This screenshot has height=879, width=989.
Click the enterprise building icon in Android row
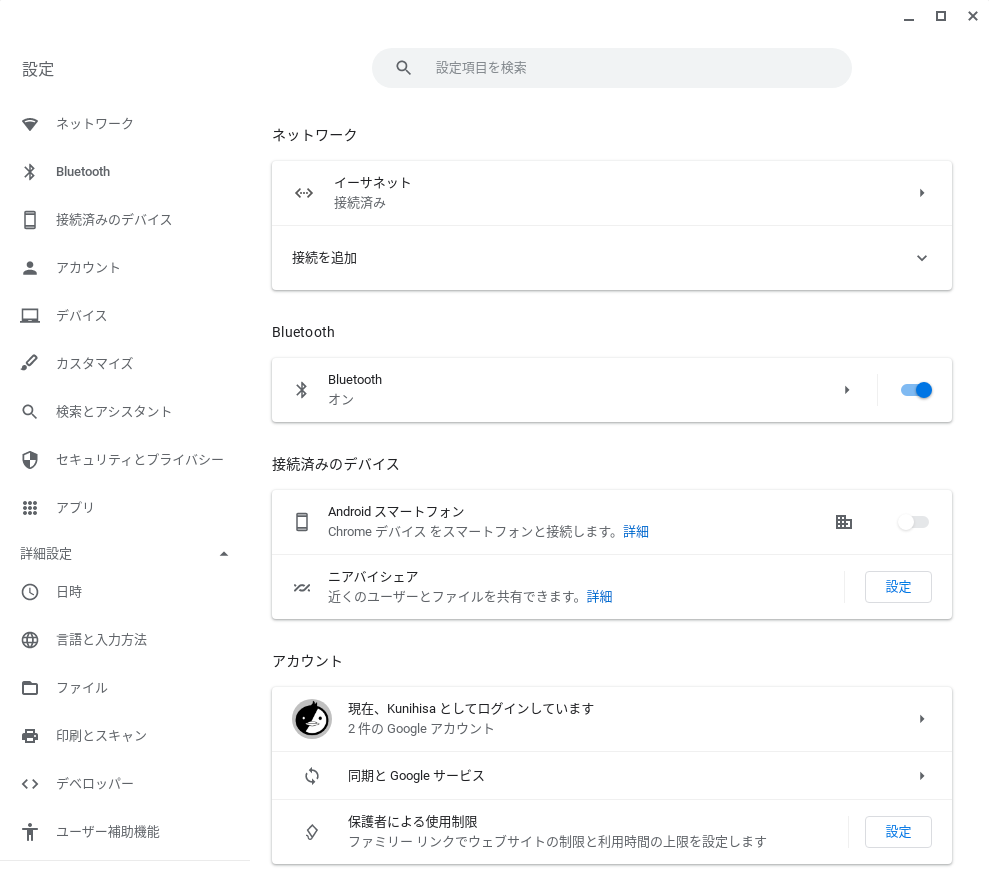click(844, 522)
